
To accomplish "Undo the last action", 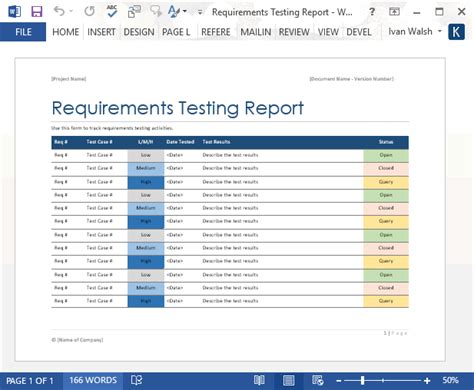I will point(59,11).
